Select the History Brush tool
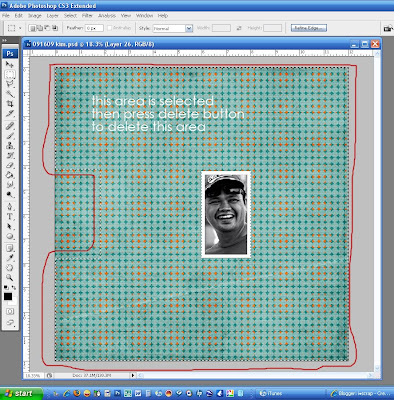The image size is (394, 400). point(10,155)
